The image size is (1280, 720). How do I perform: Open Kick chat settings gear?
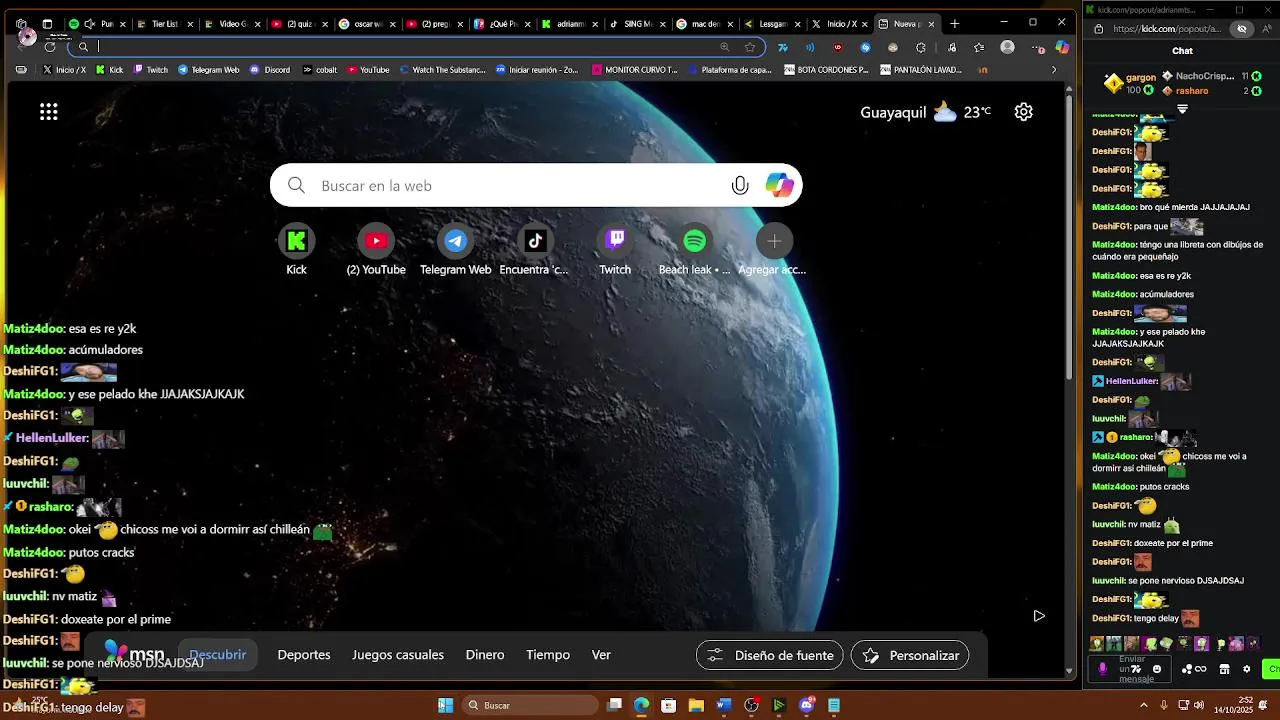[1246, 669]
